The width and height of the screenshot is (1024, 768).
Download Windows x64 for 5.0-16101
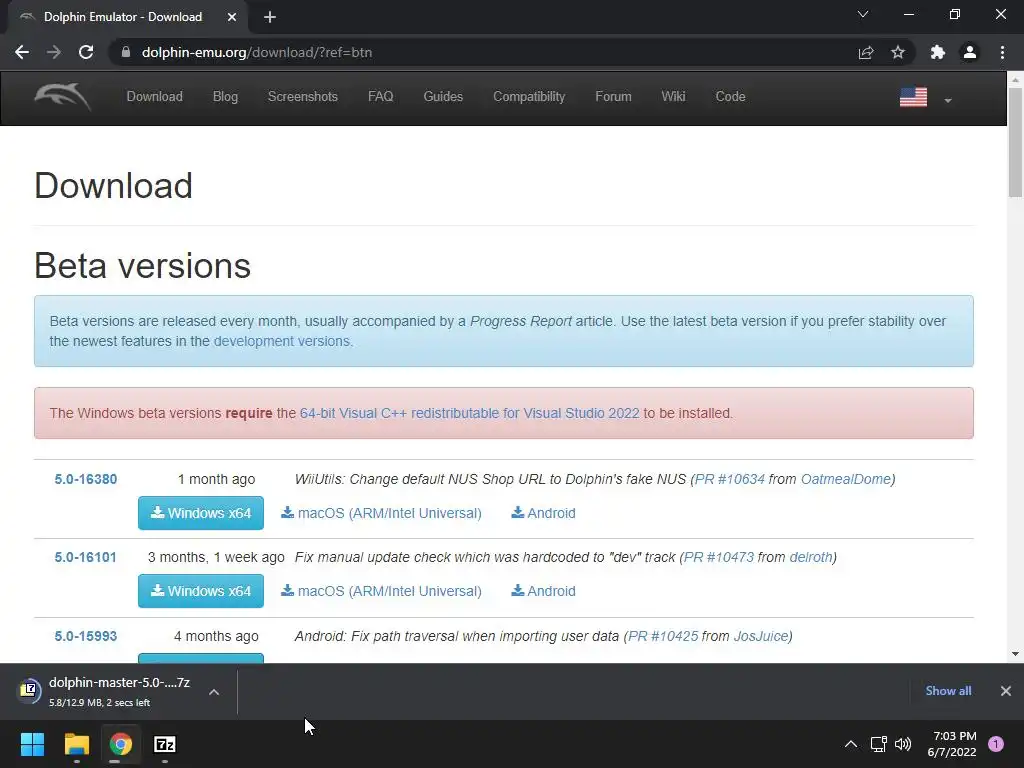[x=200, y=591]
